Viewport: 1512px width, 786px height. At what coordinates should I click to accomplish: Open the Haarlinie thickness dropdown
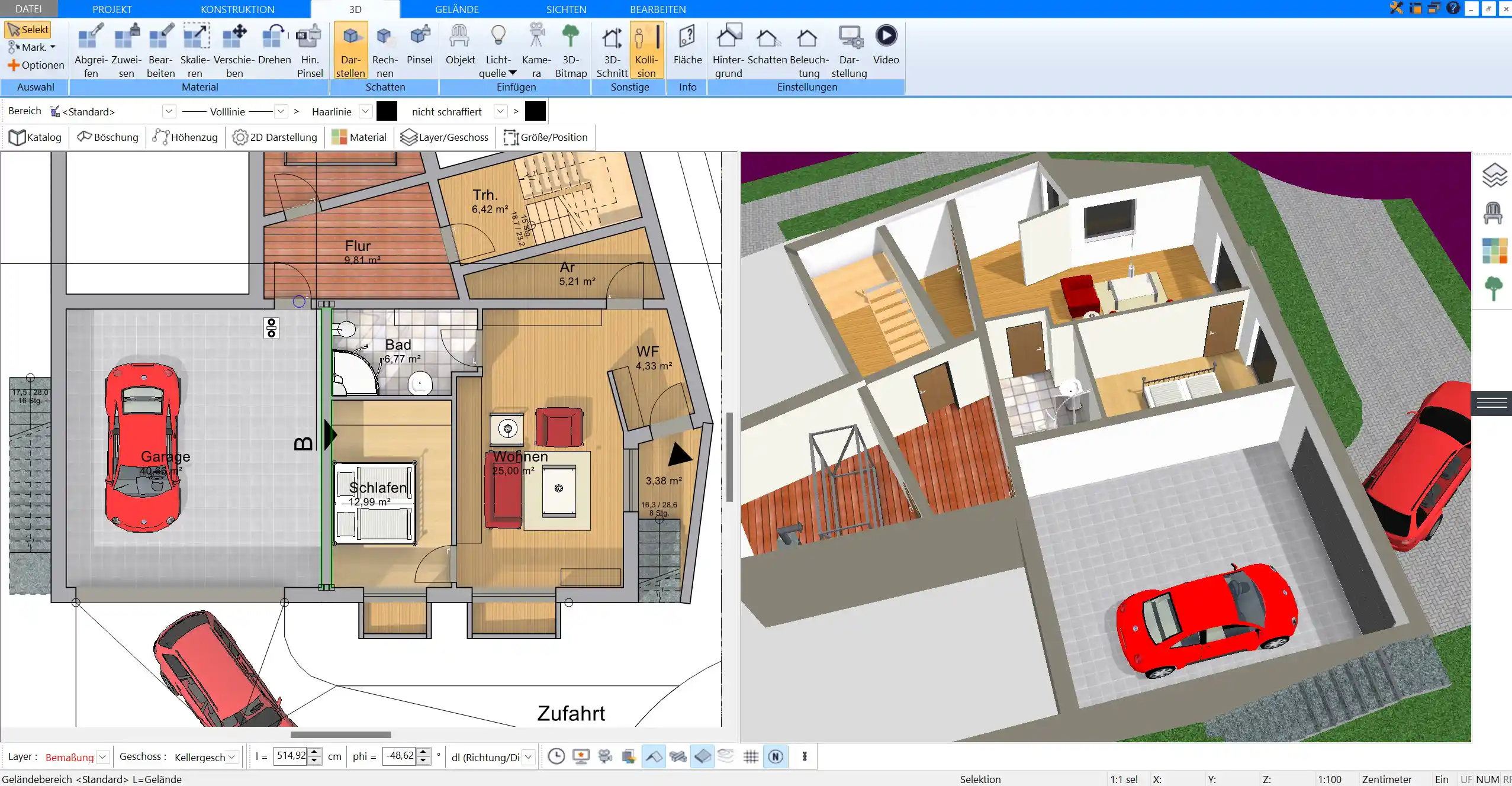point(366,111)
